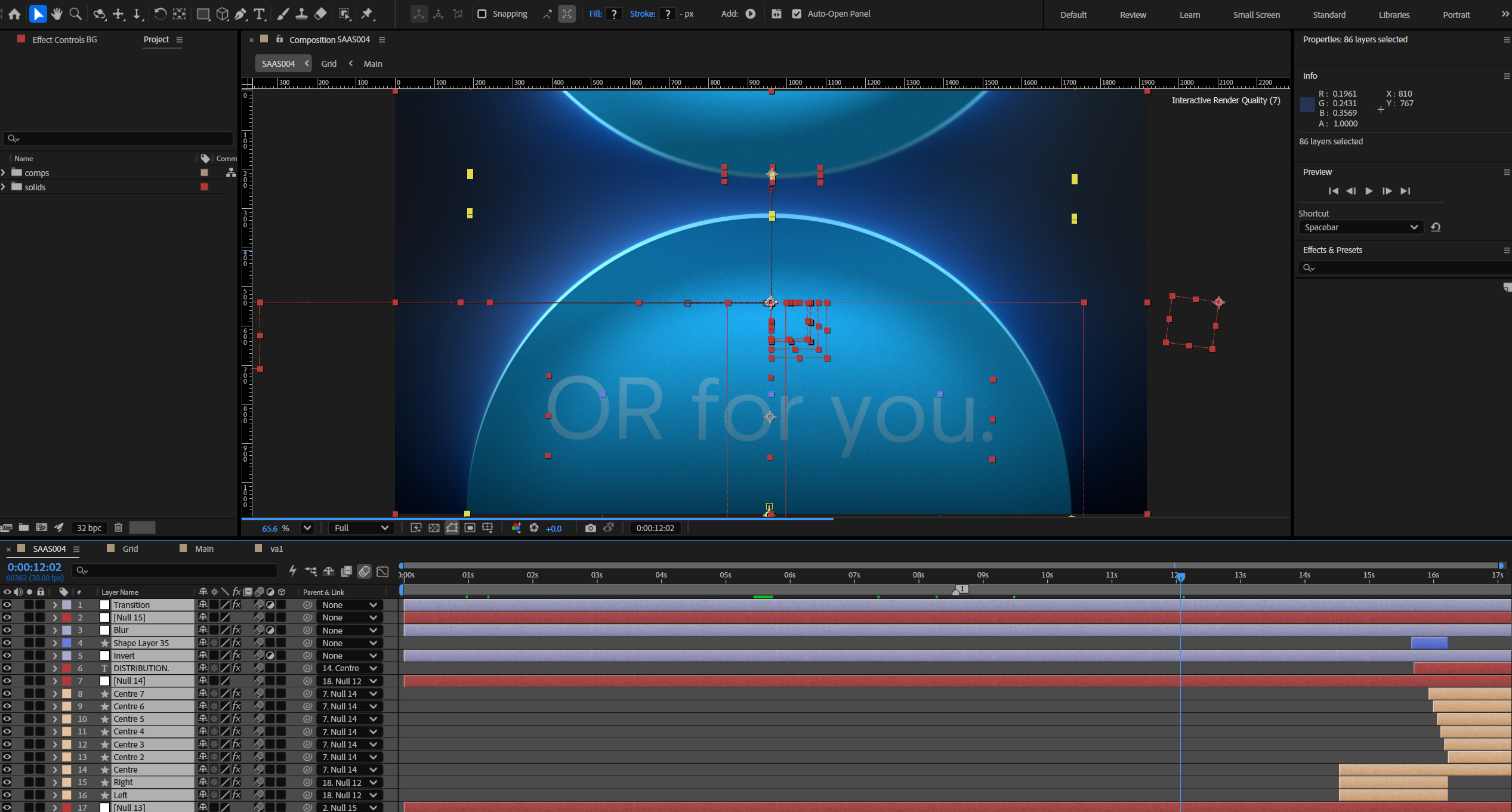1512x812 pixels.
Task: Create new folder in Project panel
Action: (x=24, y=527)
